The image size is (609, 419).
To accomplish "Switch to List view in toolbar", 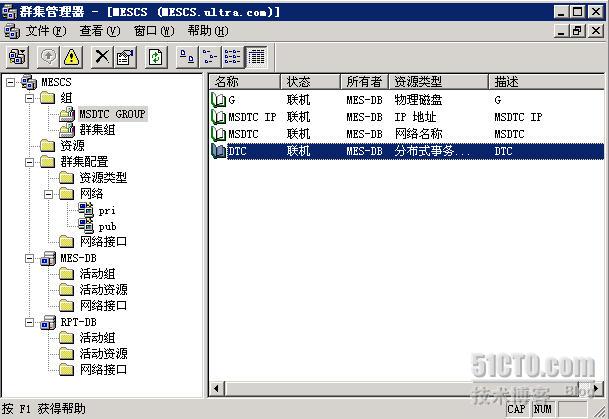I will click(232, 57).
